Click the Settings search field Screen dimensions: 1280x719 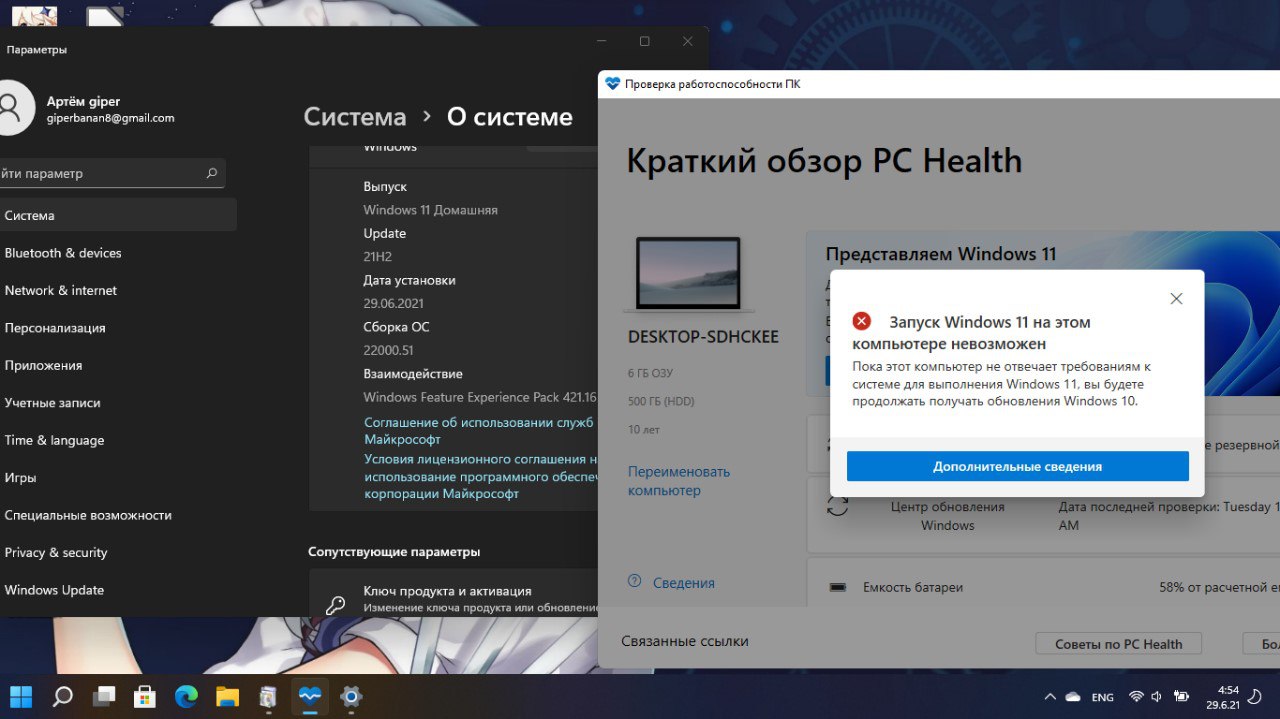[112, 173]
